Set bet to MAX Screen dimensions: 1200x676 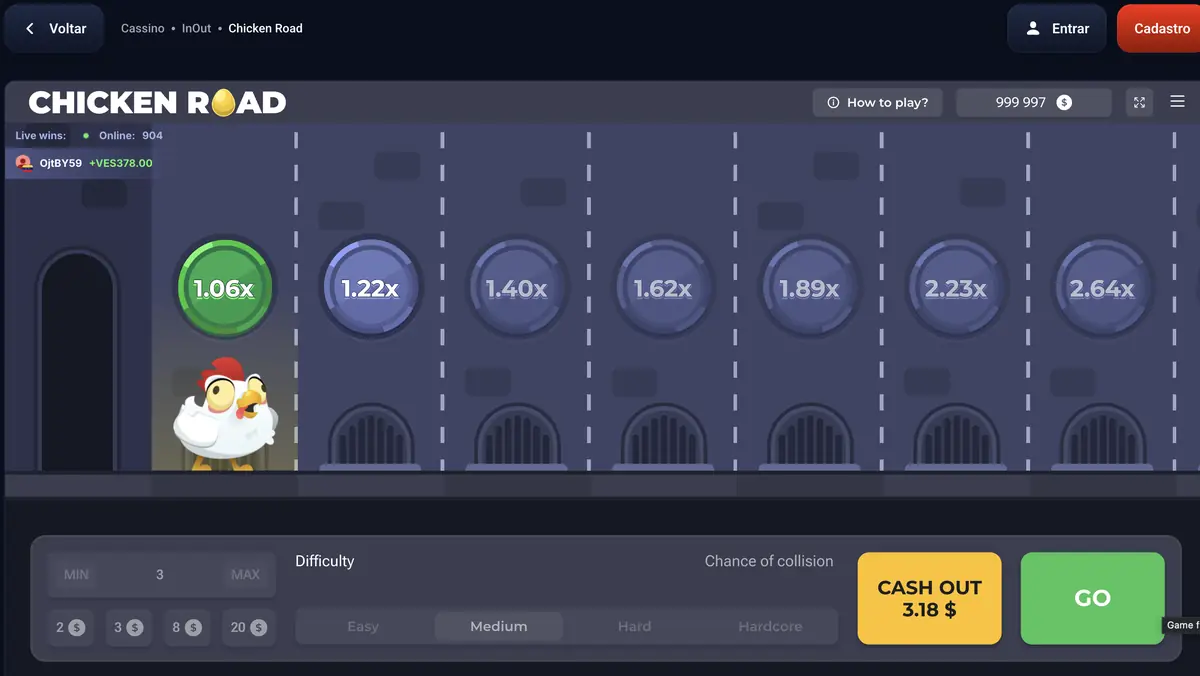245,574
